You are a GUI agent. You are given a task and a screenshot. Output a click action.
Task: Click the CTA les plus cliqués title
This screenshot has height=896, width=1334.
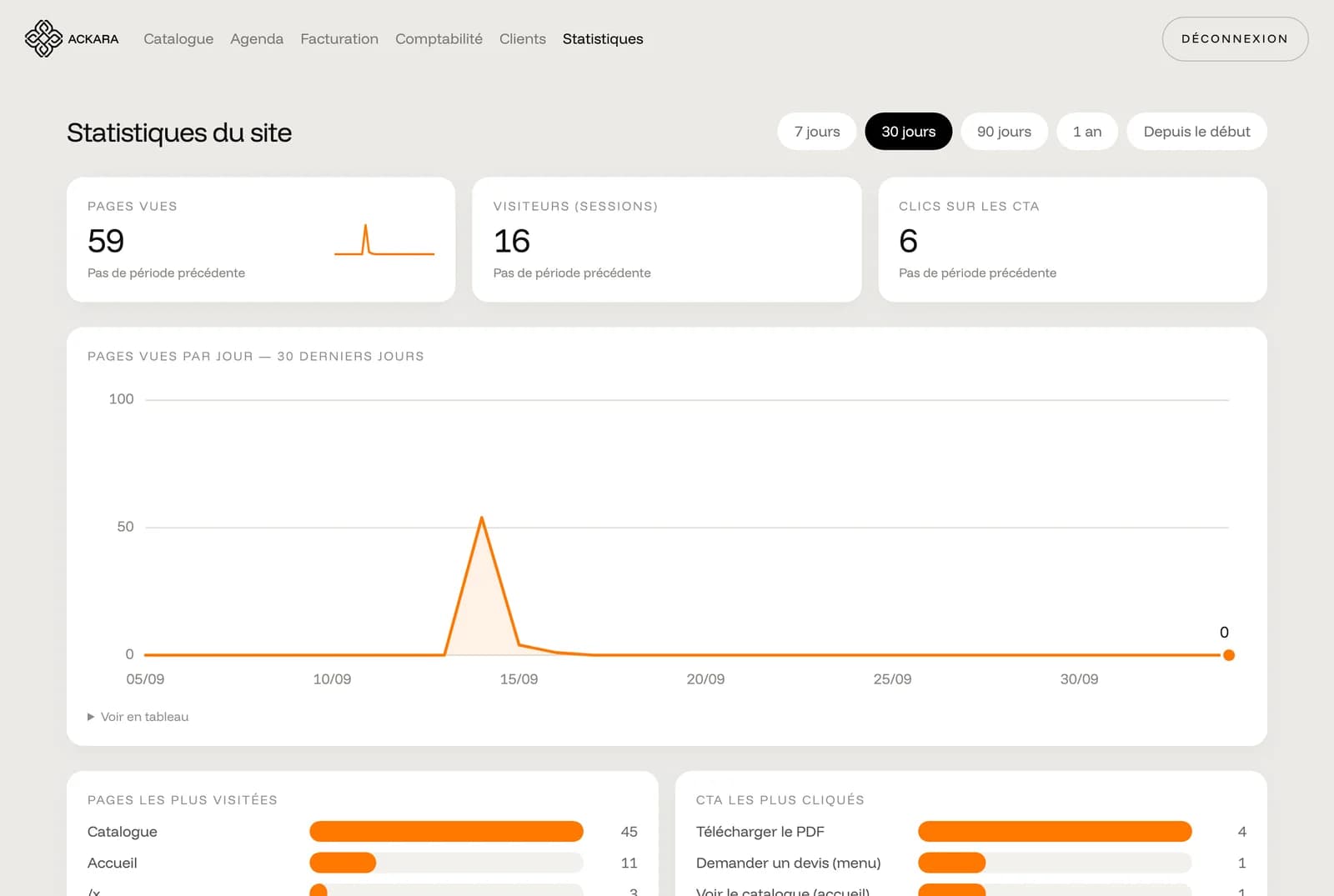pos(780,800)
